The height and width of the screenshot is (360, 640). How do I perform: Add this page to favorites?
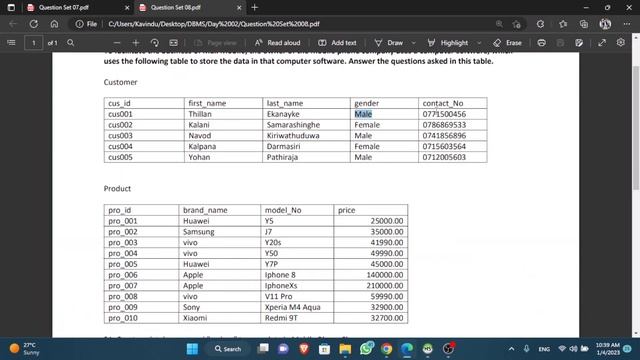click(x=517, y=24)
